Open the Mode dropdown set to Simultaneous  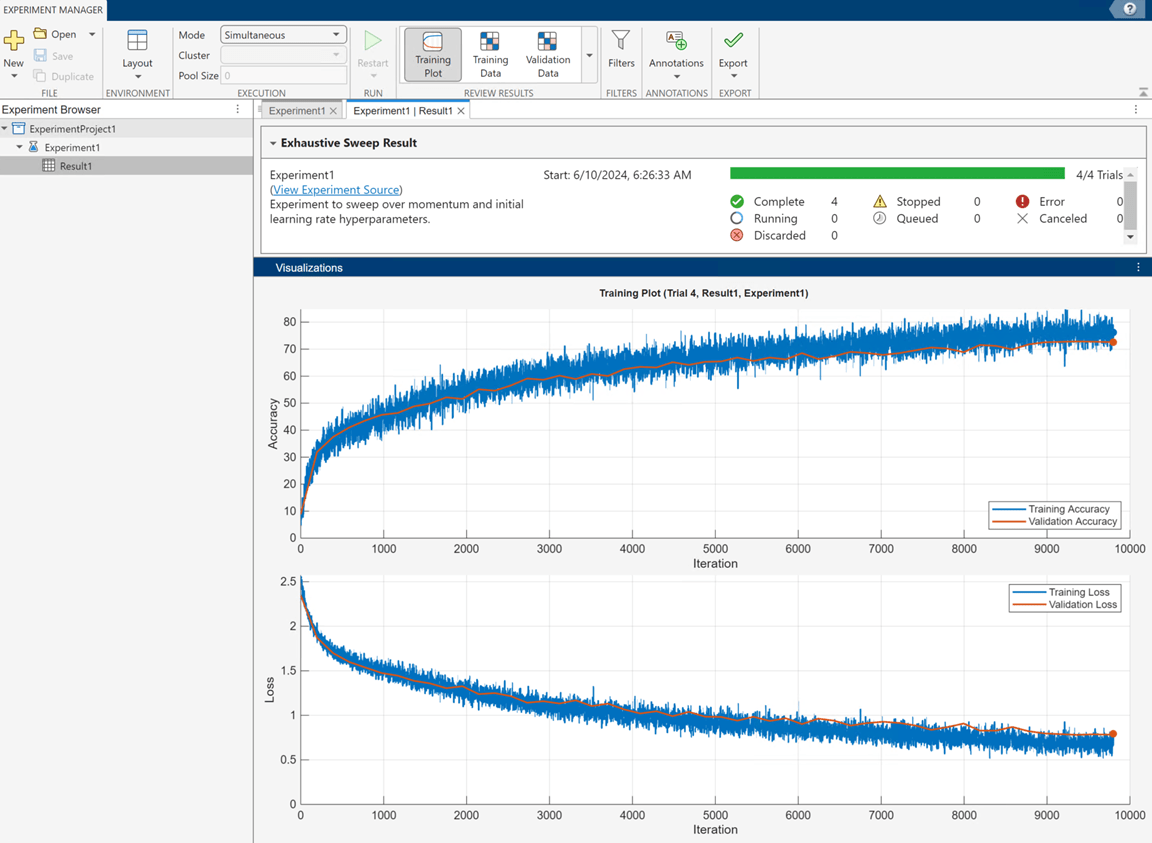(x=283, y=35)
